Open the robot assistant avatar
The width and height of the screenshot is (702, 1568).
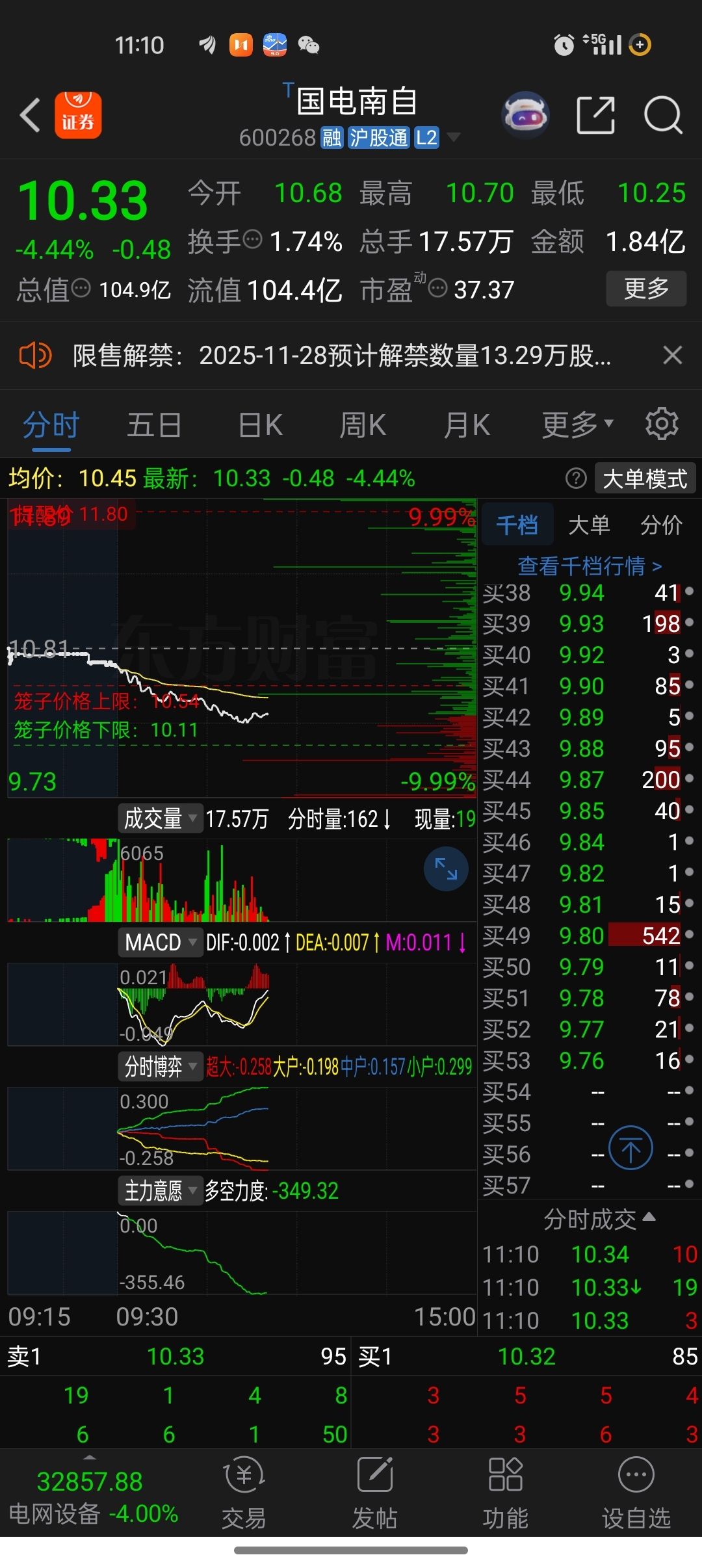tap(525, 115)
